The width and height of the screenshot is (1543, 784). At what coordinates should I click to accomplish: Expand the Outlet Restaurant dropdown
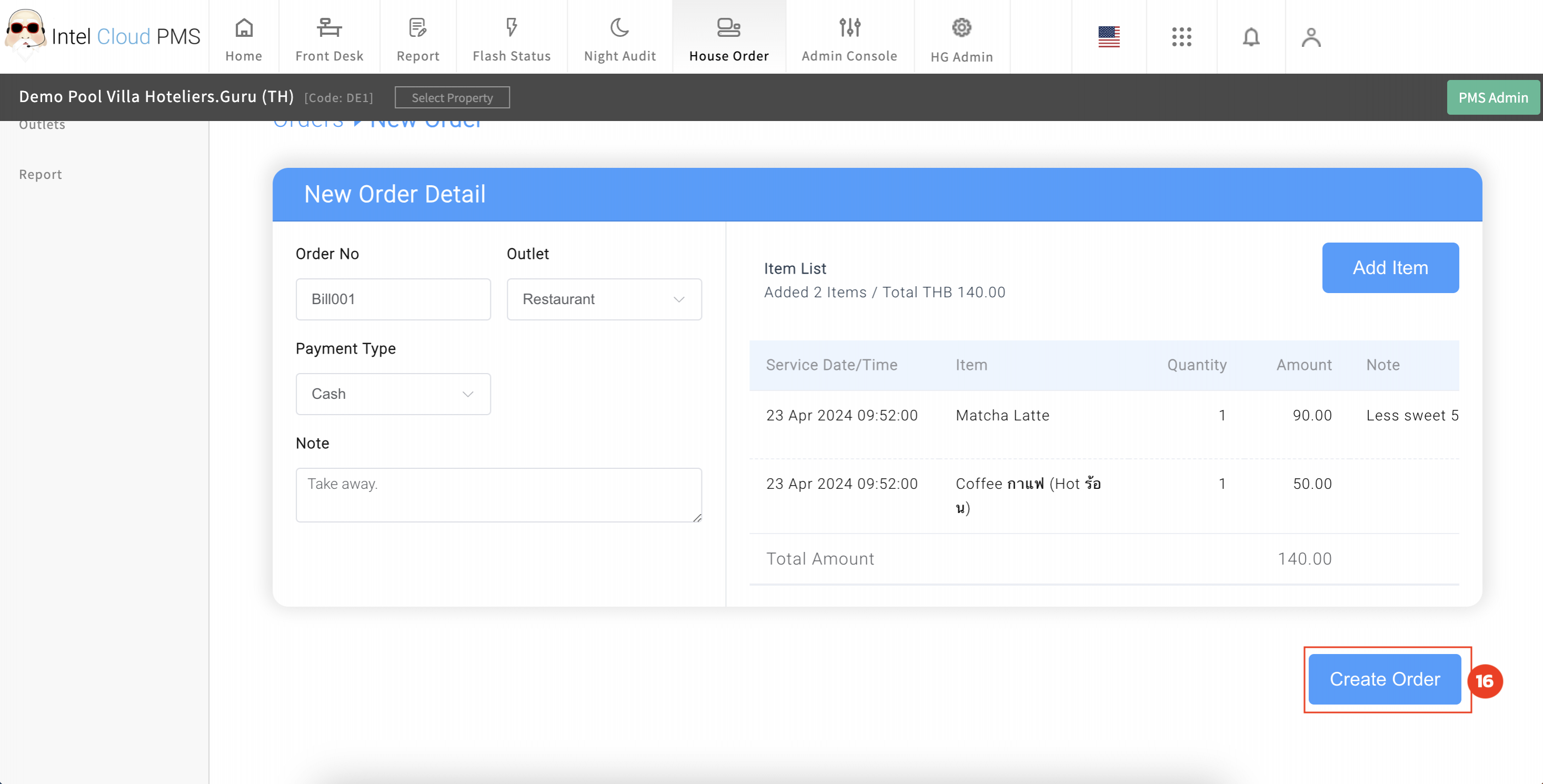604,299
